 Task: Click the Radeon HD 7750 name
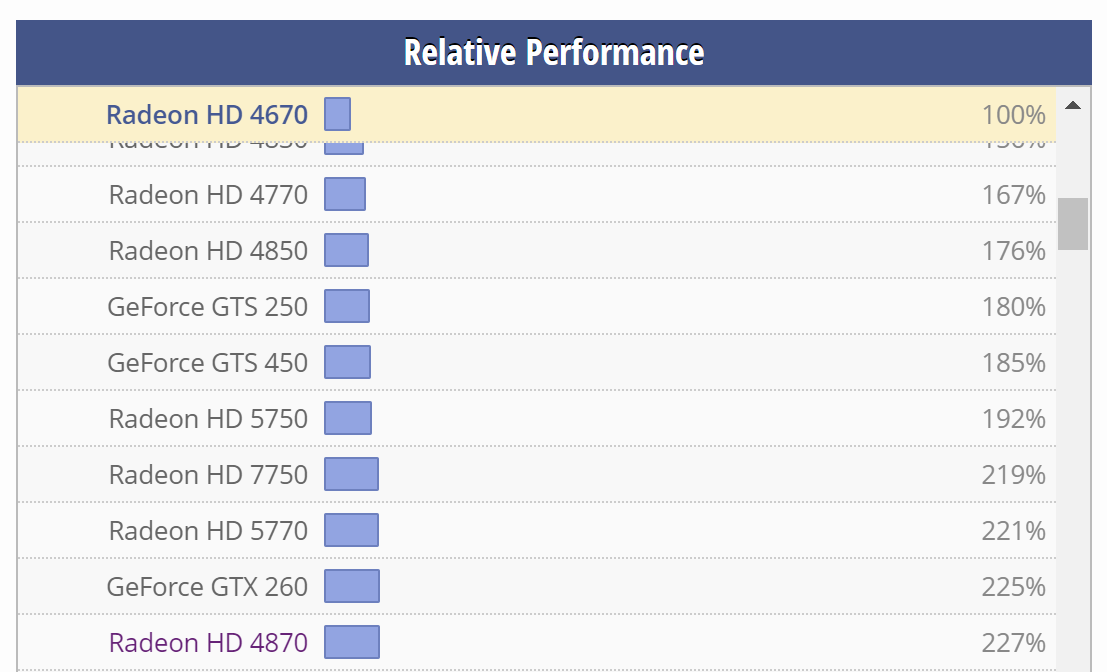(x=208, y=474)
